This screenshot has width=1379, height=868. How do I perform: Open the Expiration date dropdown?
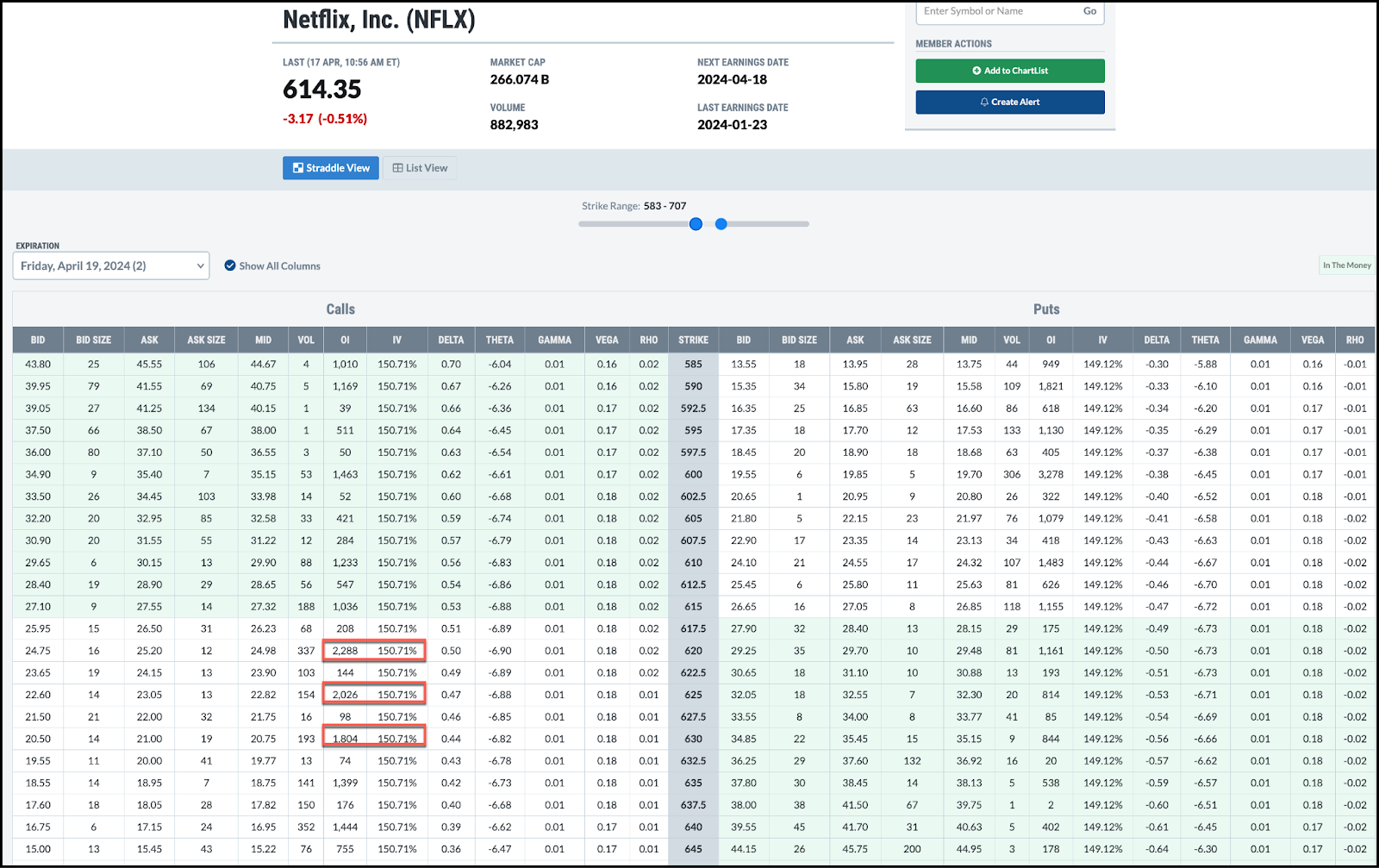(111, 265)
